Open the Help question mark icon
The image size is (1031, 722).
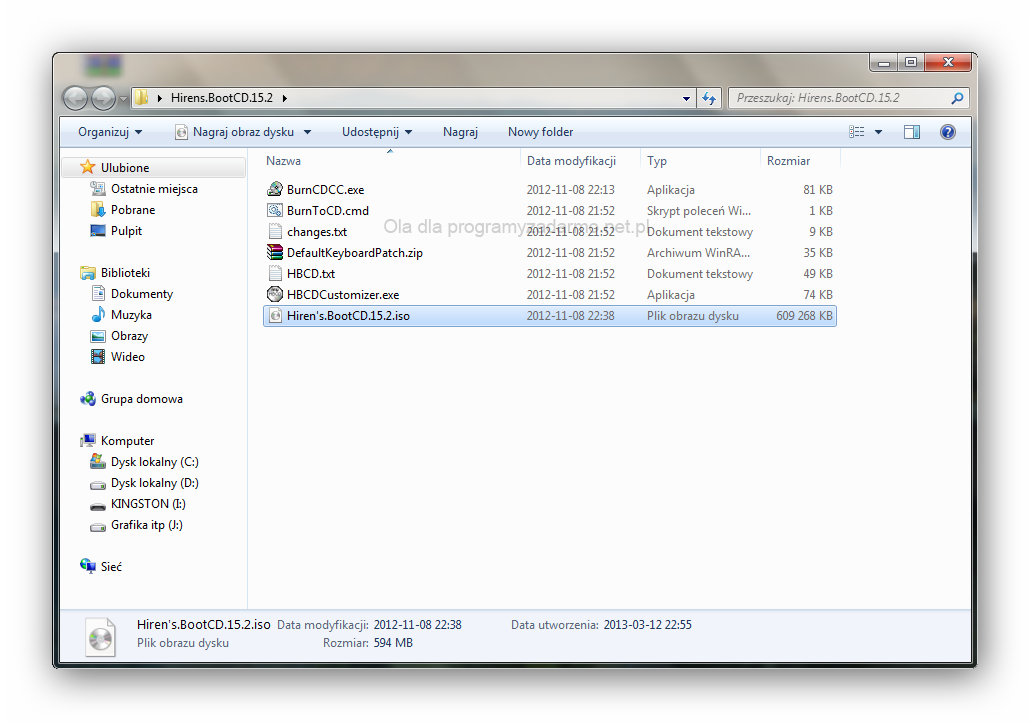[x=947, y=132]
